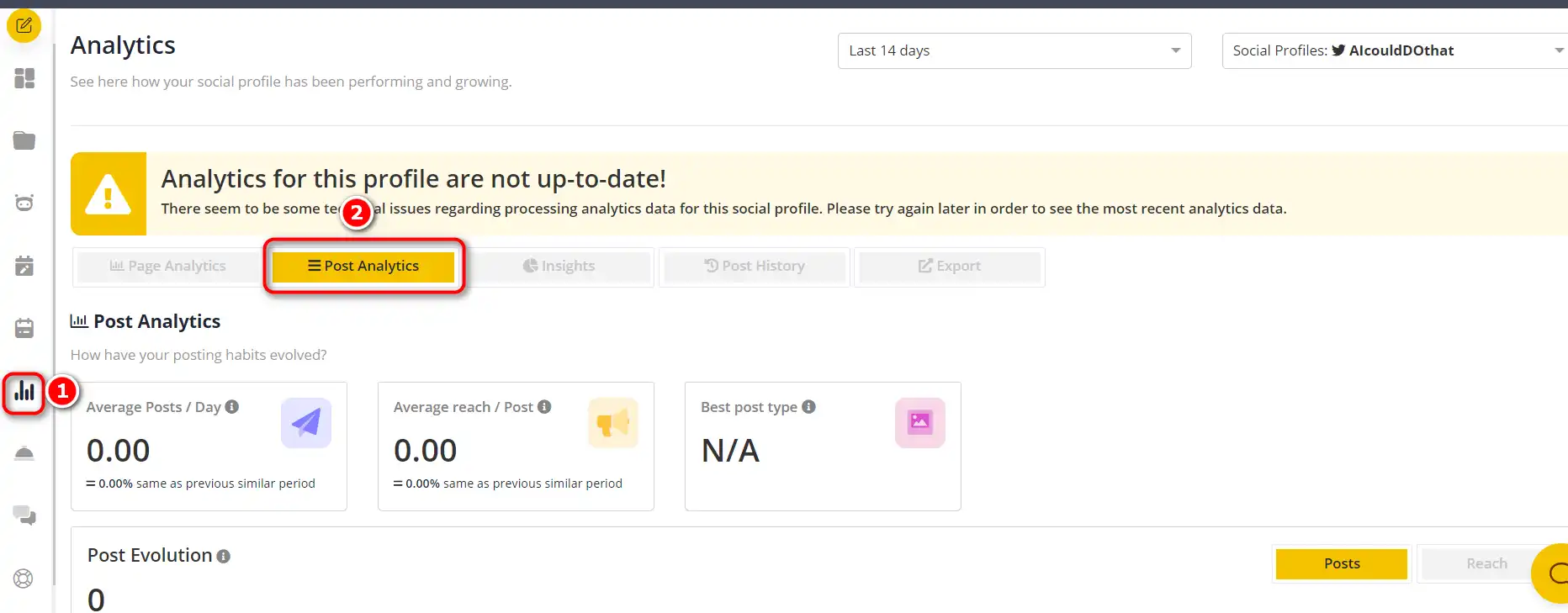Click the image icon in Best post type card
Viewport: 1568px width, 613px height.
(x=920, y=422)
